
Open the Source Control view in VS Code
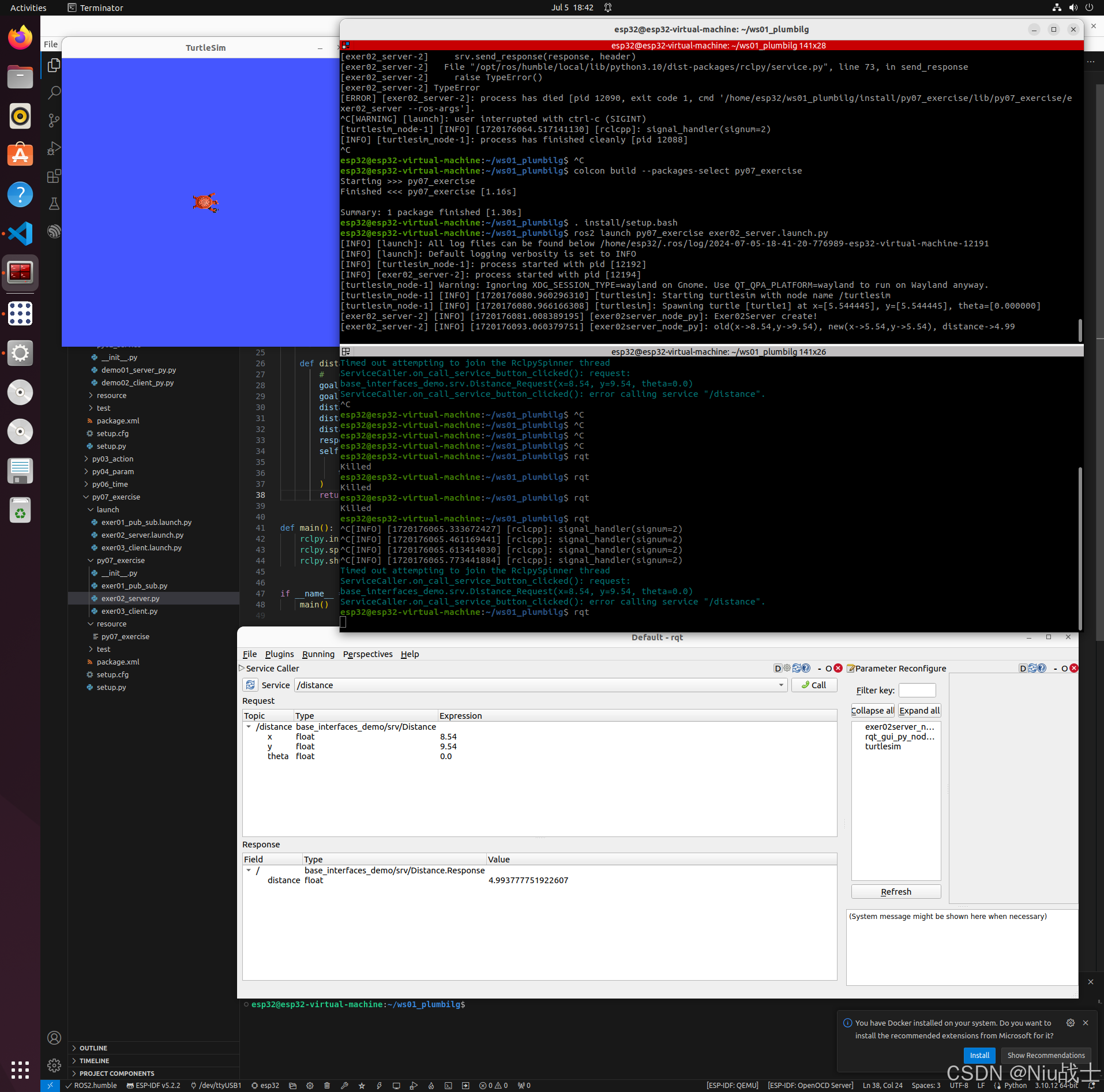54,121
